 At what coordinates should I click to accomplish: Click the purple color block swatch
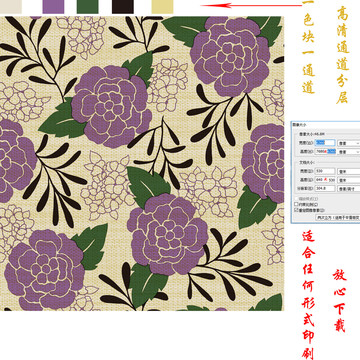click(53, 7)
